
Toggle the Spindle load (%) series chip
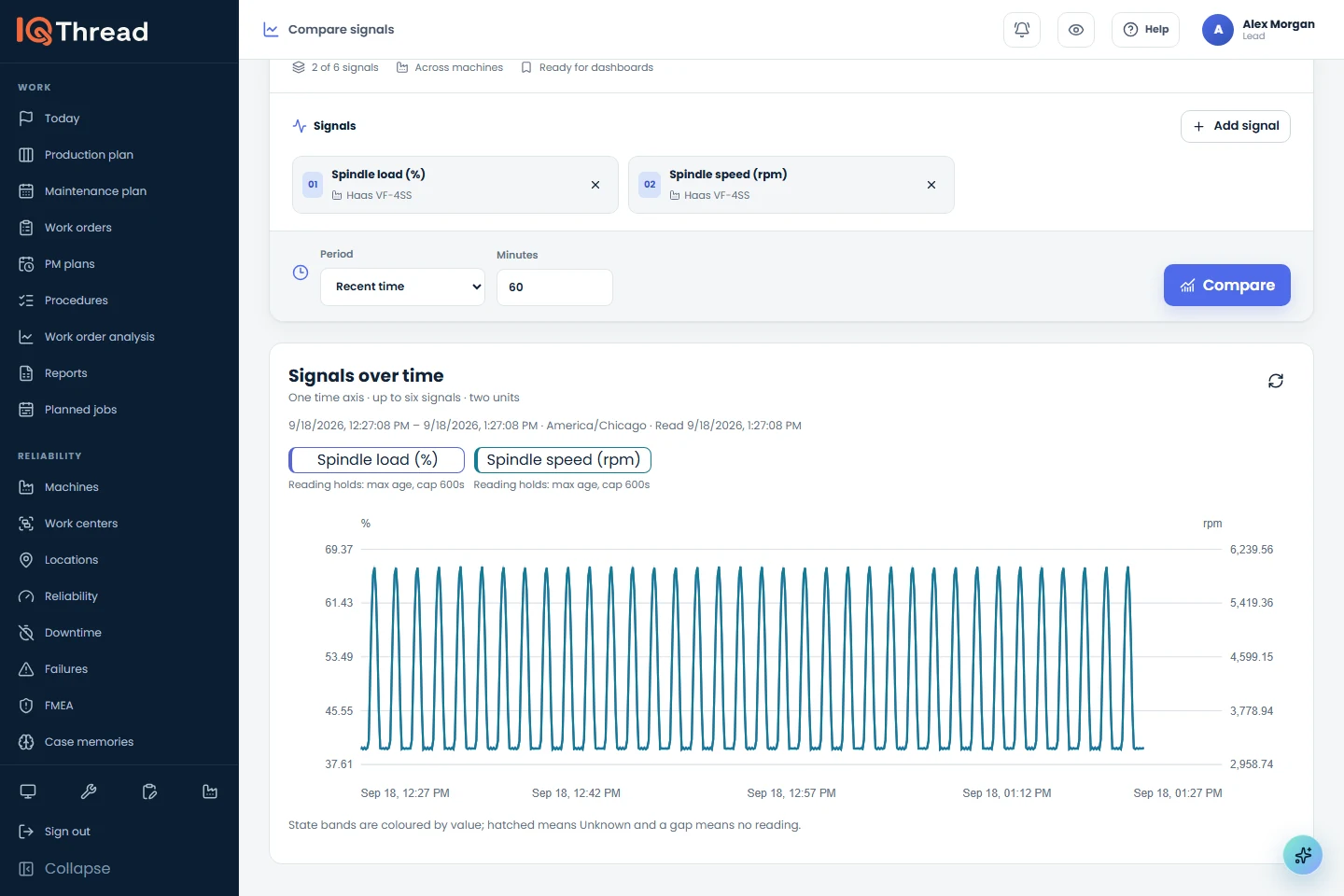click(377, 460)
